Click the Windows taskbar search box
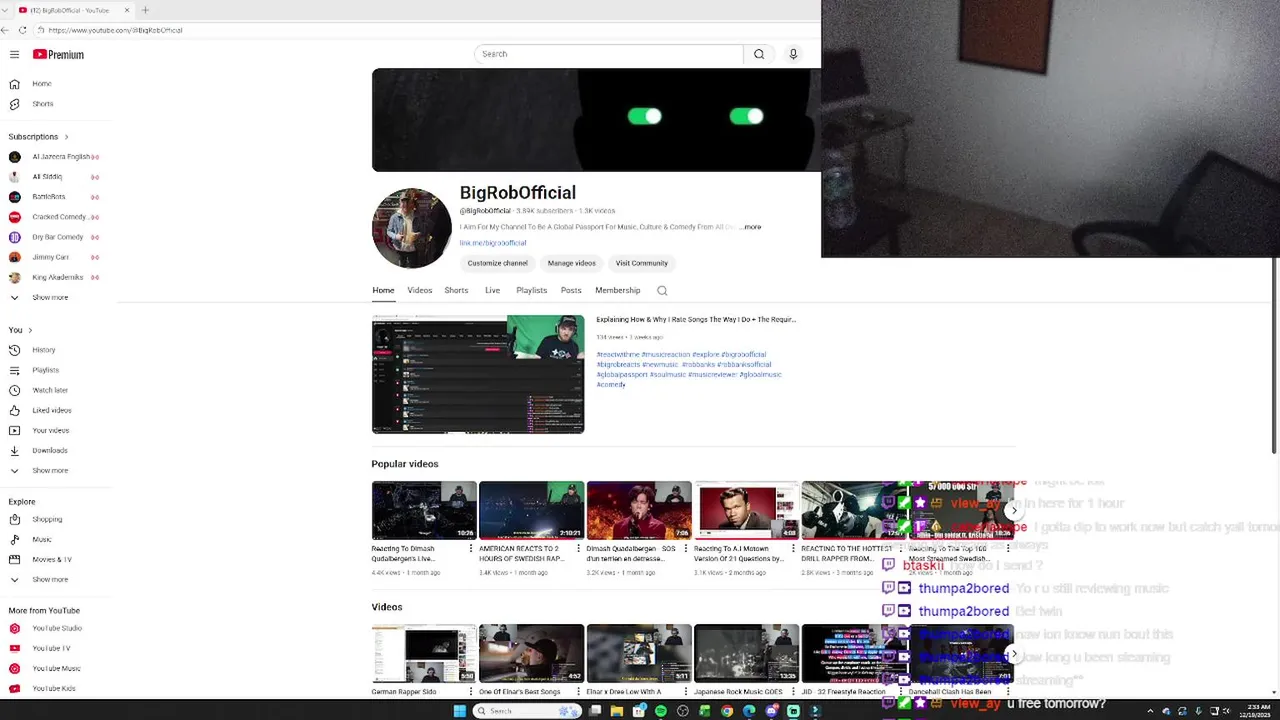The image size is (1280, 720). pos(525,711)
